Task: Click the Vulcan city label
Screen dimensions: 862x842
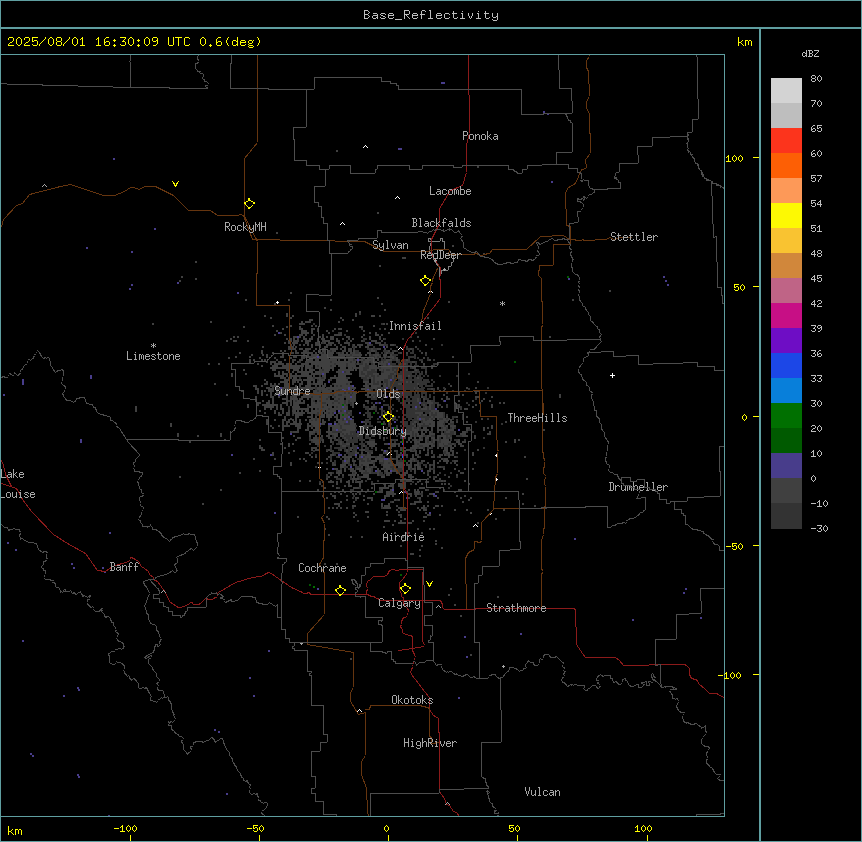Action: 542,792
